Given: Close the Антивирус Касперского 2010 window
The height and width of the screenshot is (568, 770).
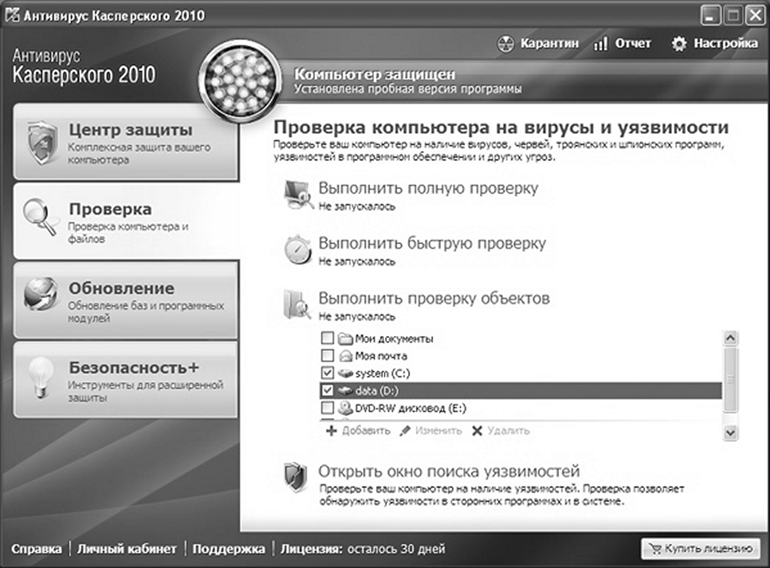Looking at the screenshot, I should 755,15.
